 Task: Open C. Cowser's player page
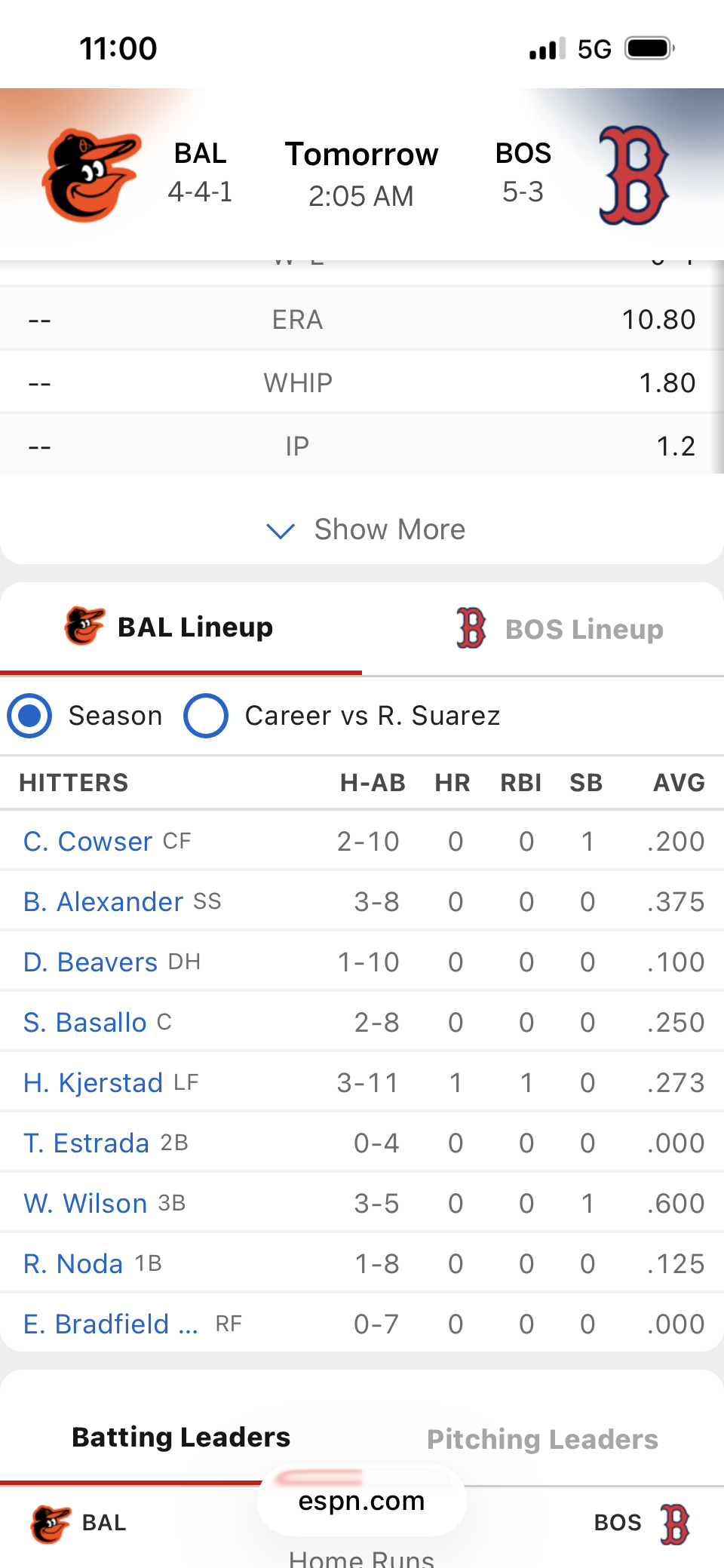[x=87, y=842]
